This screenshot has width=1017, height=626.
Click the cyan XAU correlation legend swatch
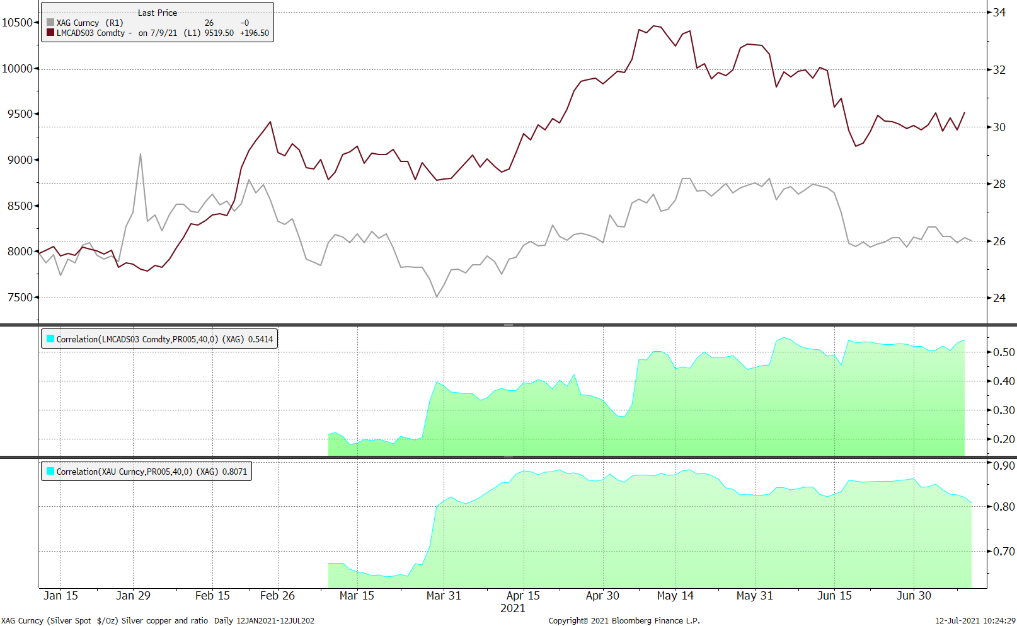(x=50, y=471)
